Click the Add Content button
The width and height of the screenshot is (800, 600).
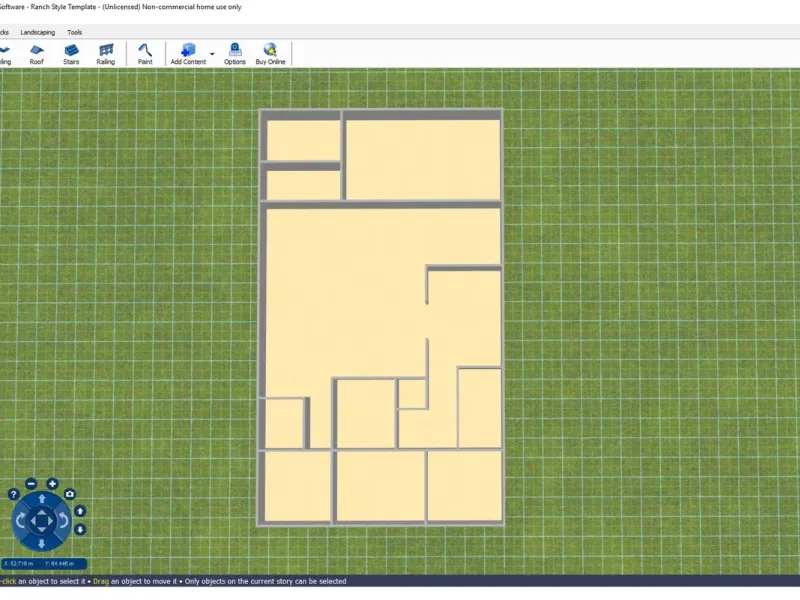tap(188, 55)
